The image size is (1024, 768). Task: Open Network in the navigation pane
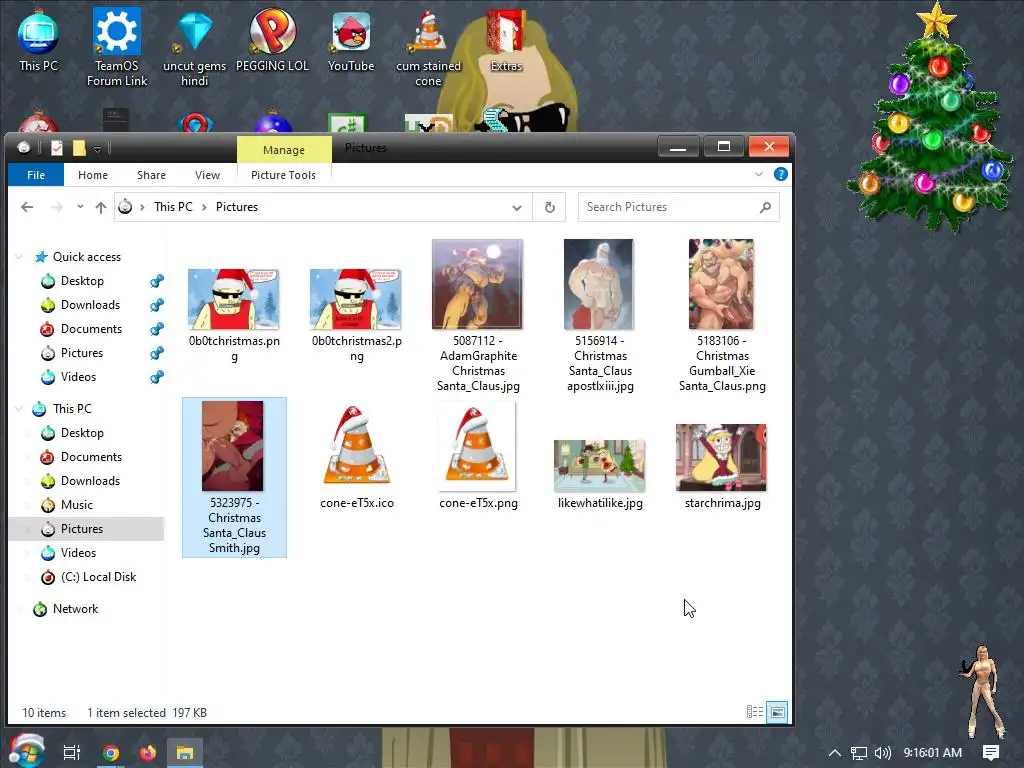[75, 609]
